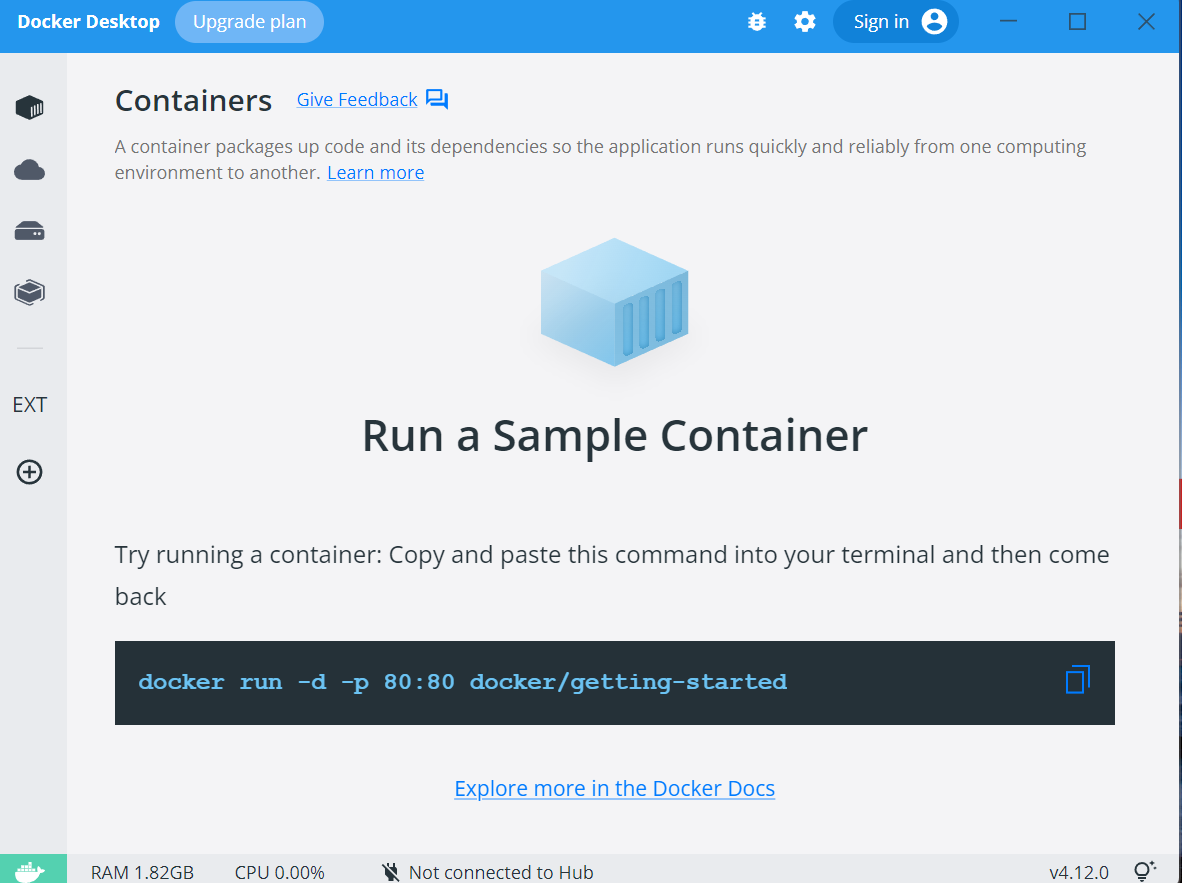1182x883 pixels.
Task: Click the Run a Sample Container heading
Action: [614, 436]
